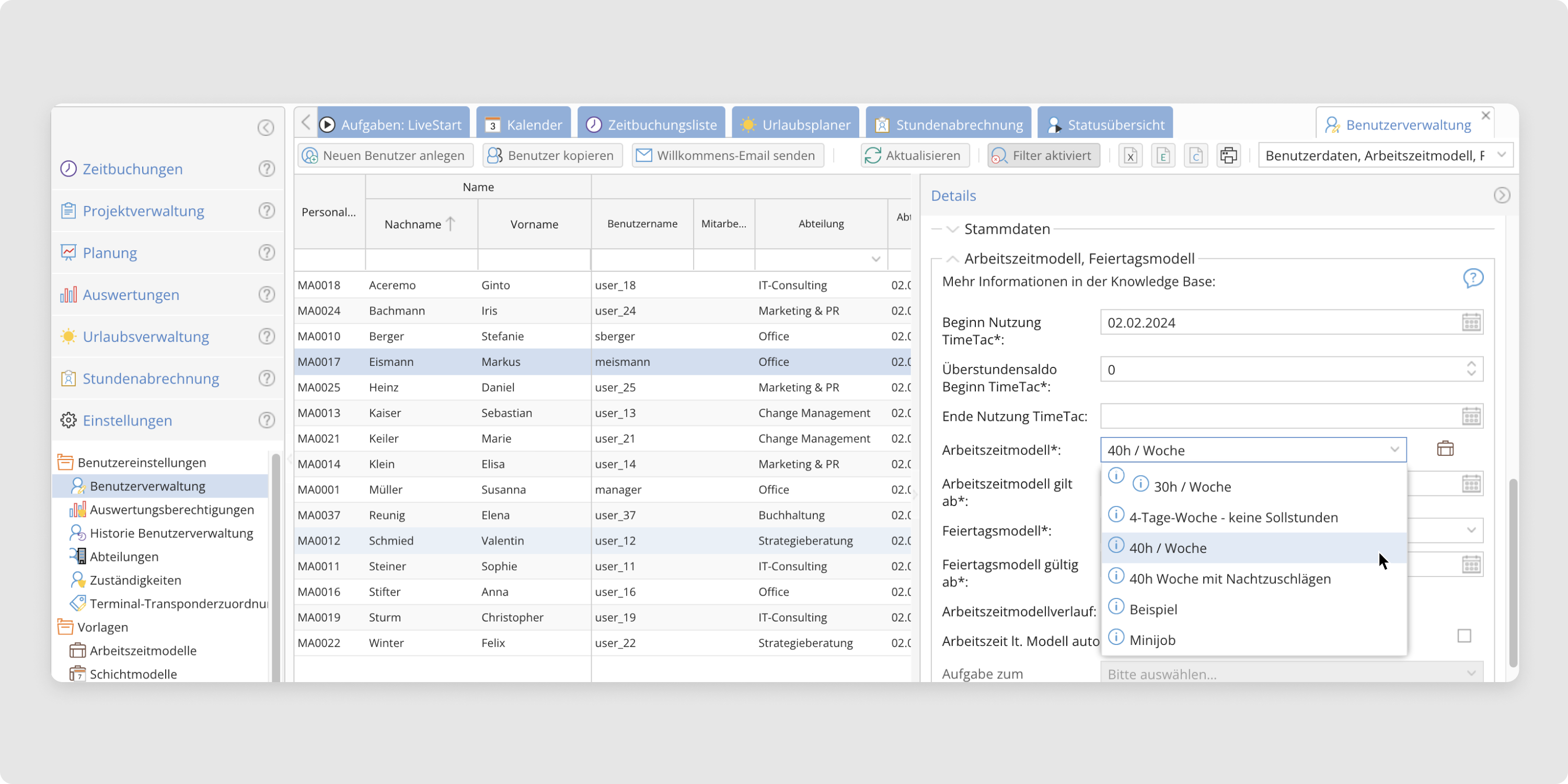
Task: Click Neuen Benutzer anlegen button
Action: (385, 156)
